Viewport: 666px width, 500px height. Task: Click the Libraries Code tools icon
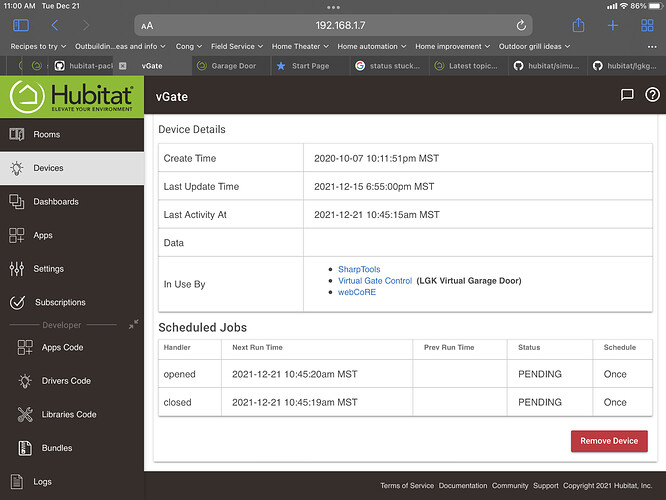pyautogui.click(x=25, y=414)
